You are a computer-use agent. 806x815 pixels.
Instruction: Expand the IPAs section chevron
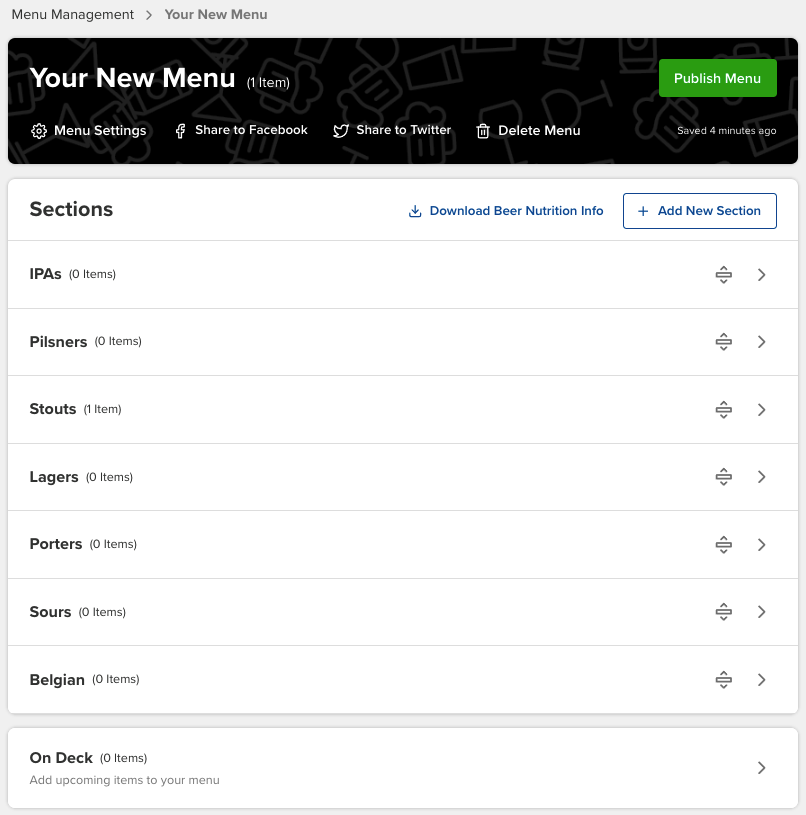[761, 274]
